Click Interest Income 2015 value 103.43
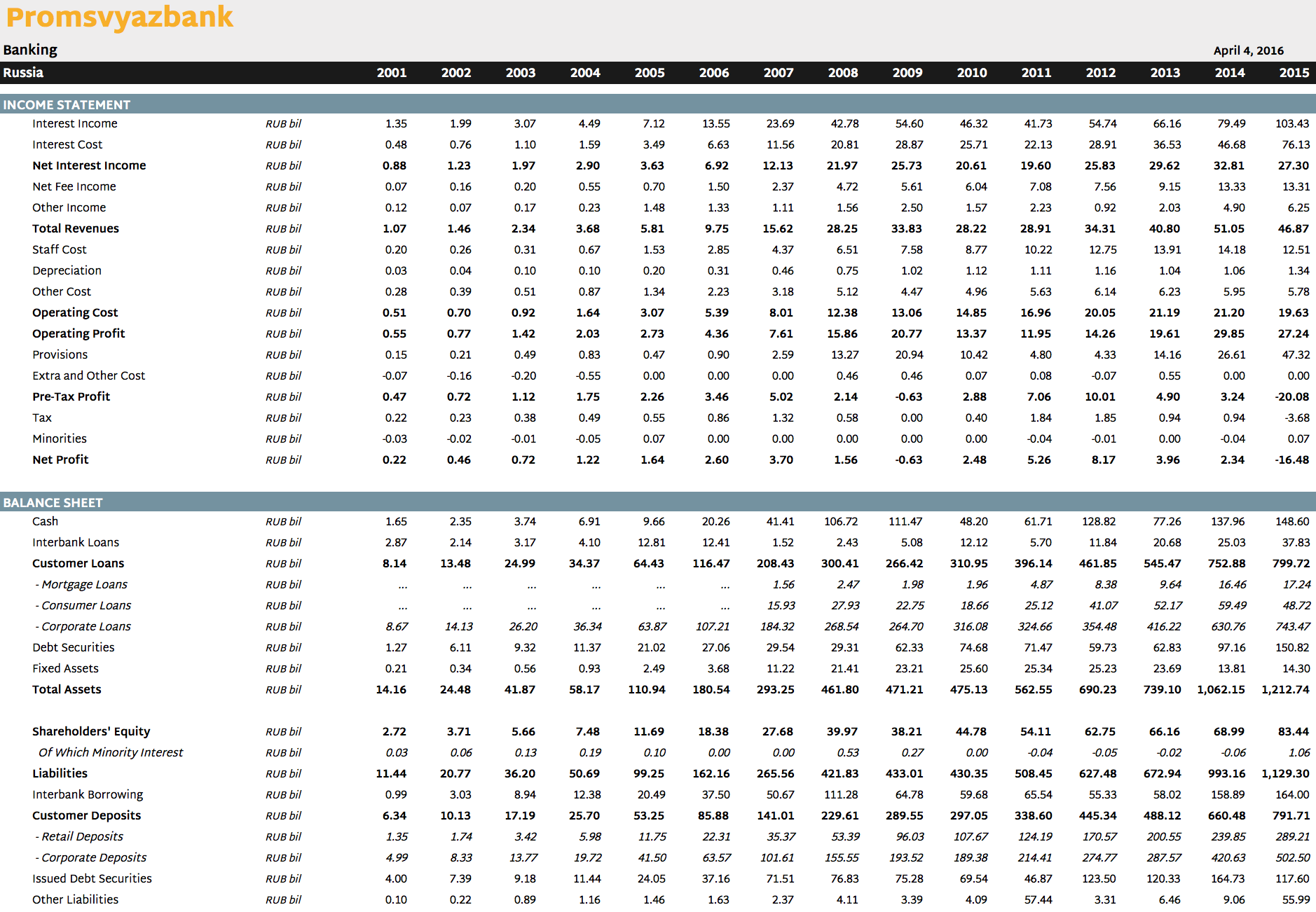This screenshot has width=1316, height=912. pyautogui.click(x=1292, y=124)
